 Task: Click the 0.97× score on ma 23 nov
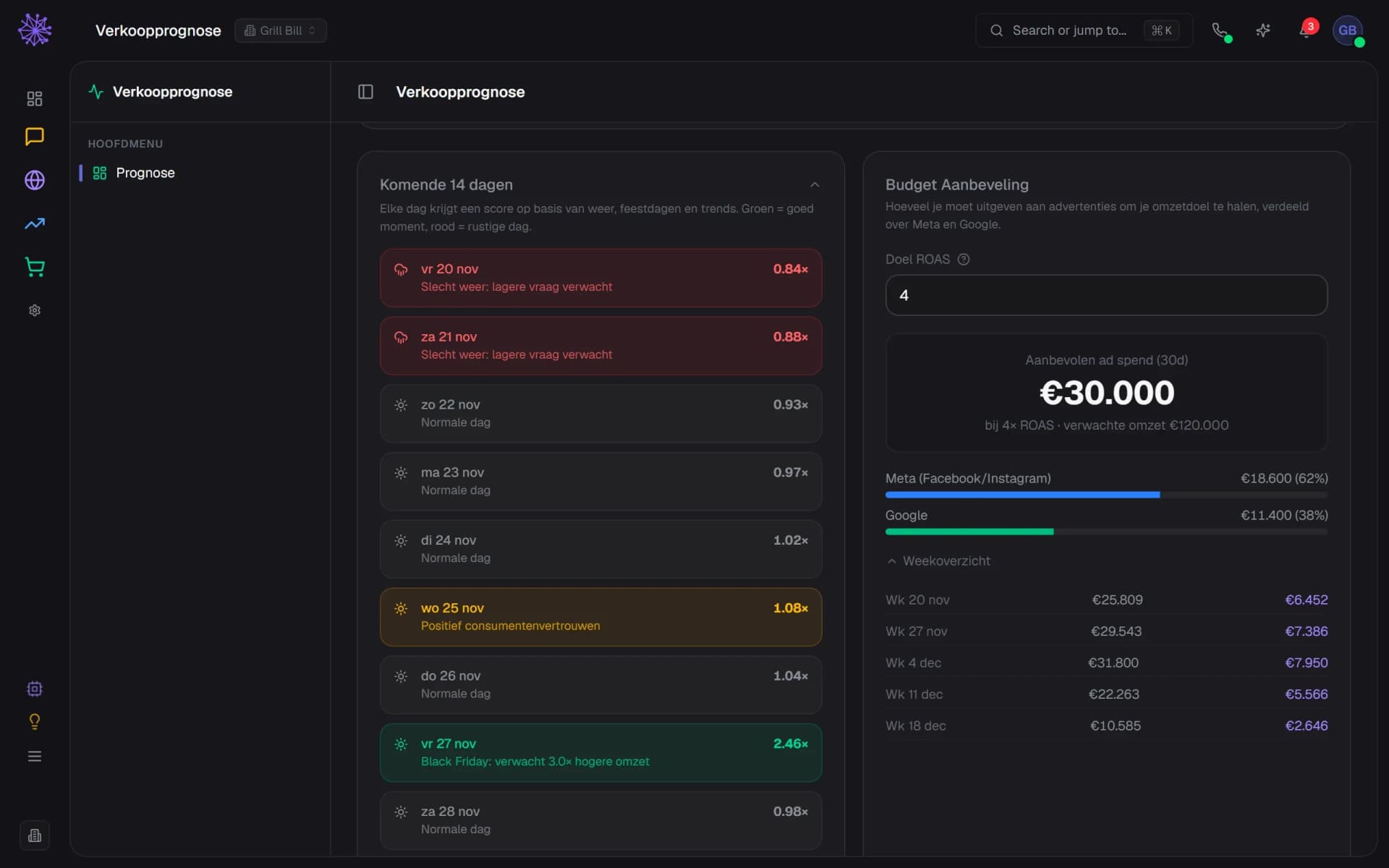(790, 472)
